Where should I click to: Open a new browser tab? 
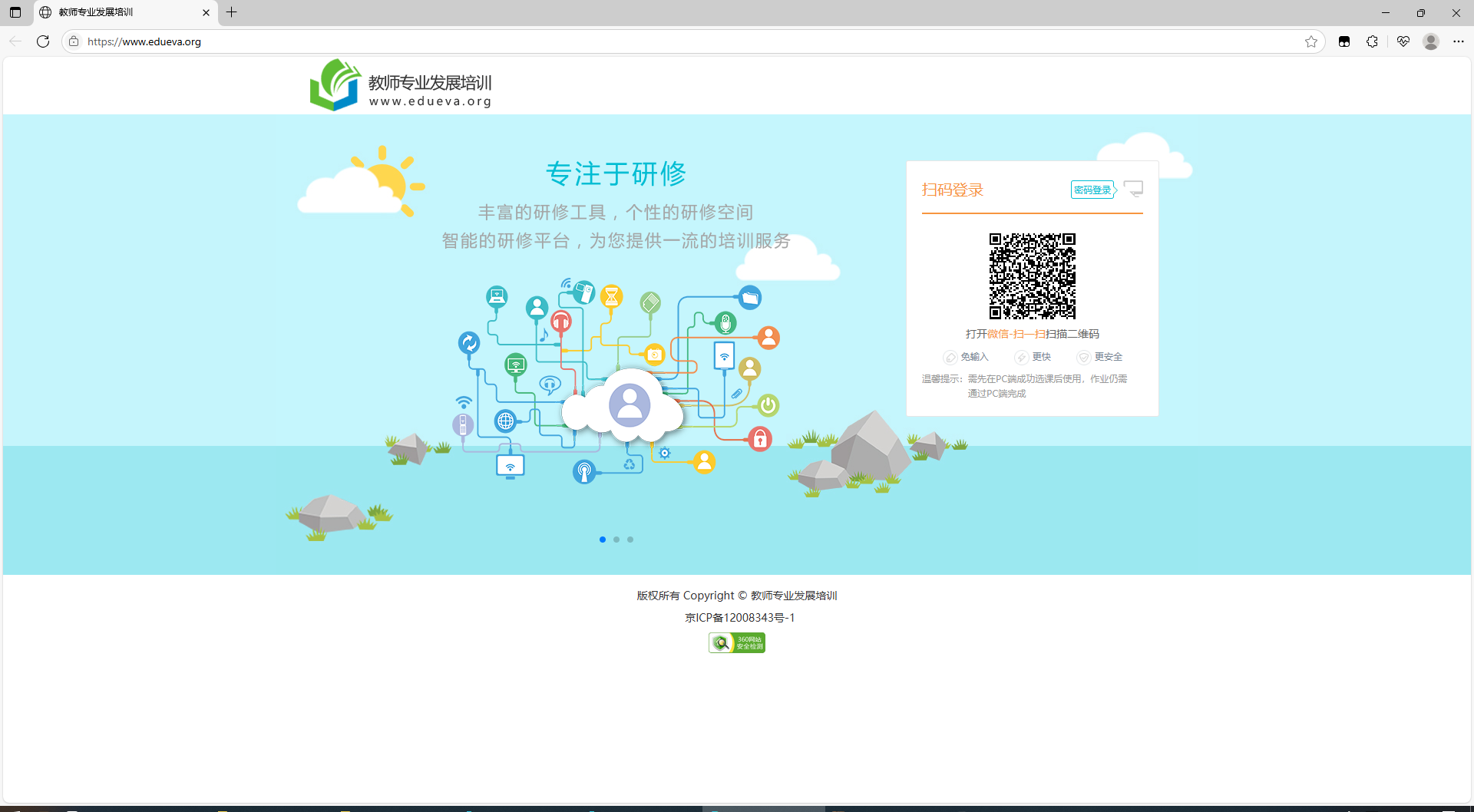coord(231,12)
